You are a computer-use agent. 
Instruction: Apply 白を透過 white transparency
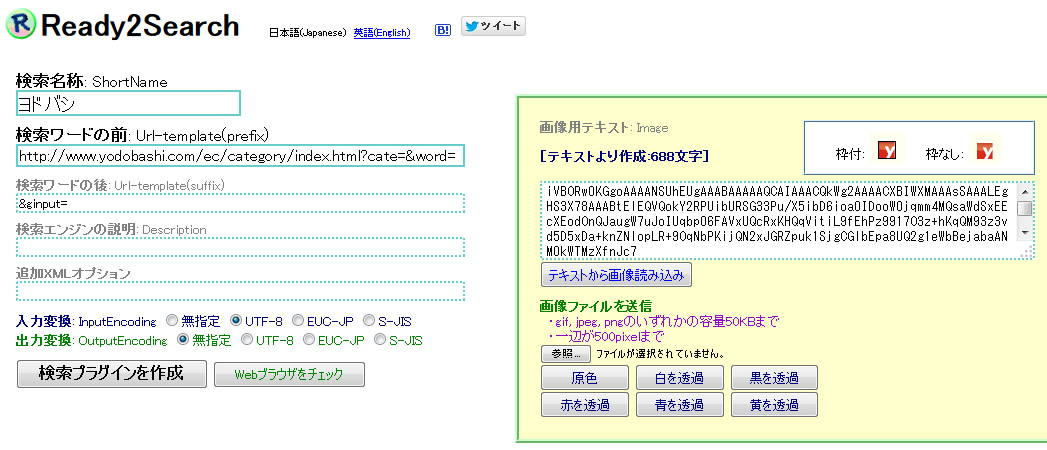679,378
